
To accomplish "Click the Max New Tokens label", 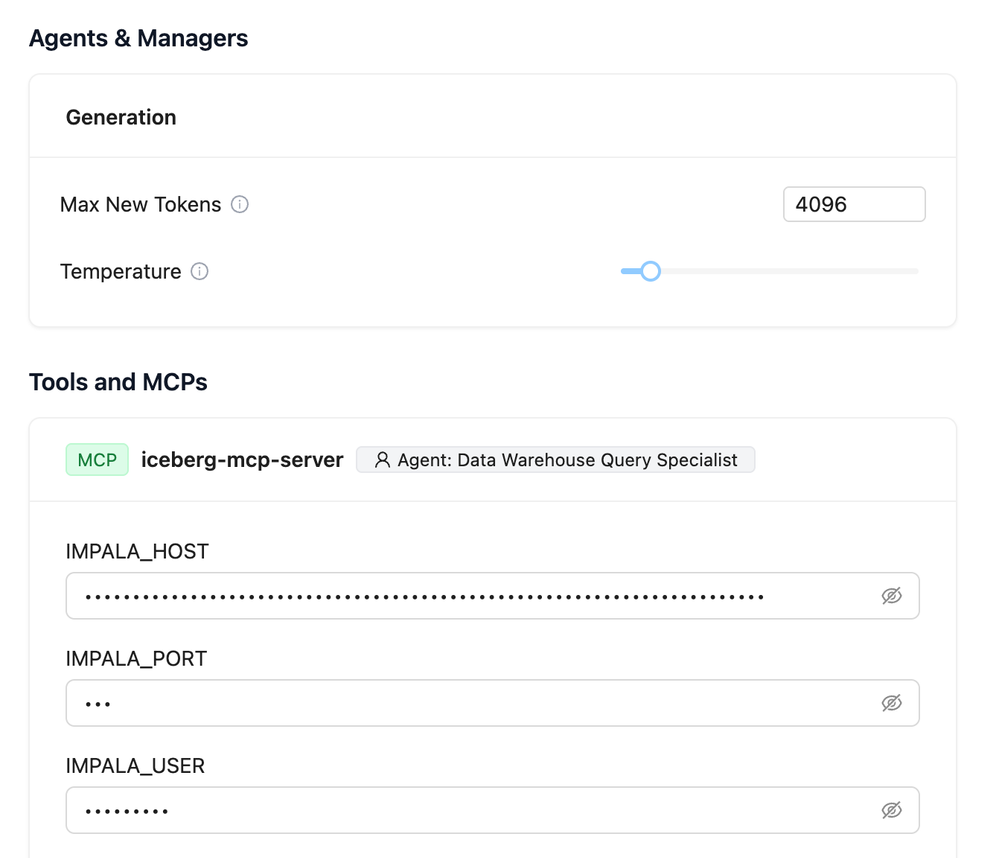I will (x=140, y=204).
